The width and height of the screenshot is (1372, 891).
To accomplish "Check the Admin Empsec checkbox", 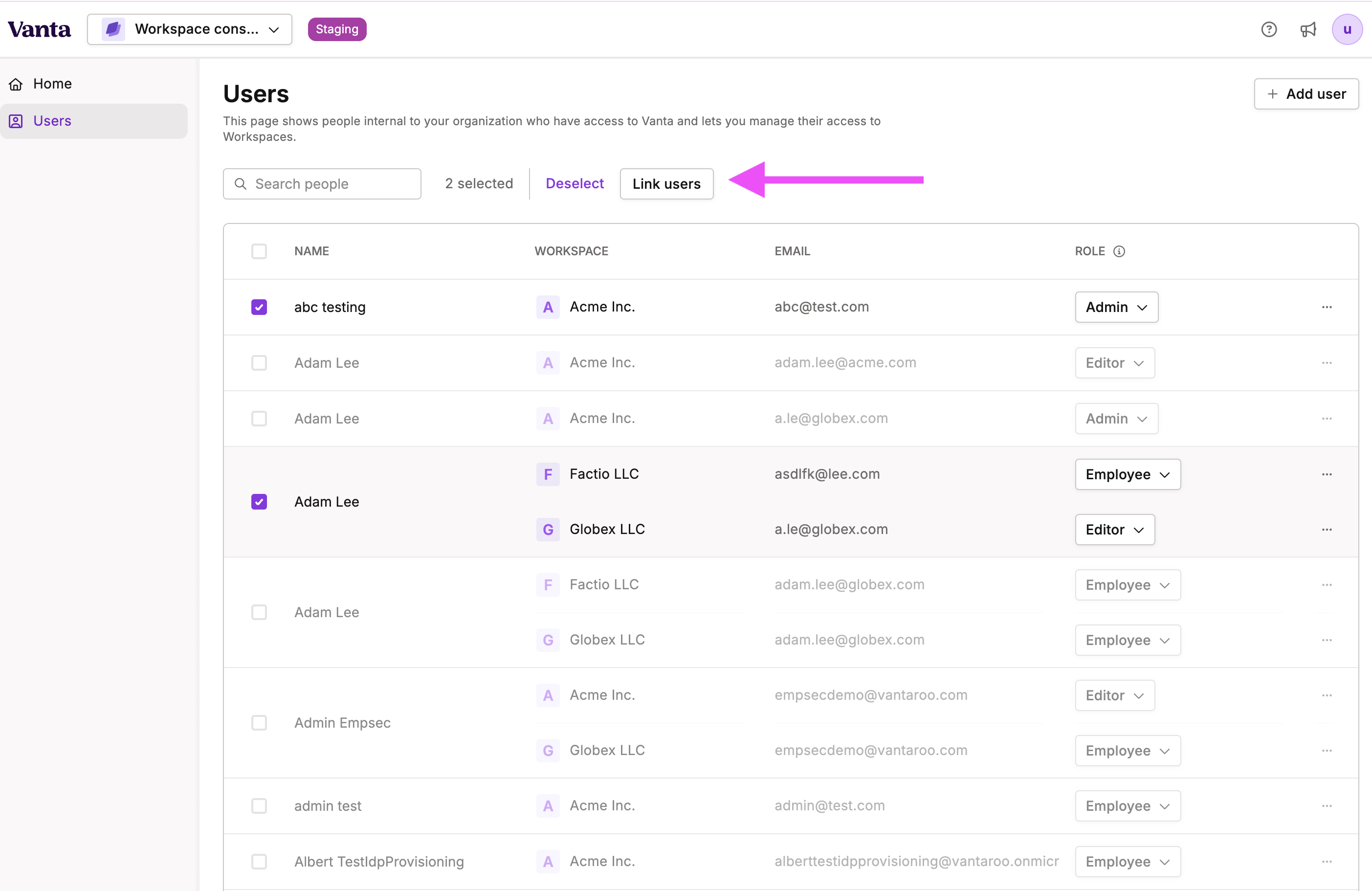I will [259, 723].
